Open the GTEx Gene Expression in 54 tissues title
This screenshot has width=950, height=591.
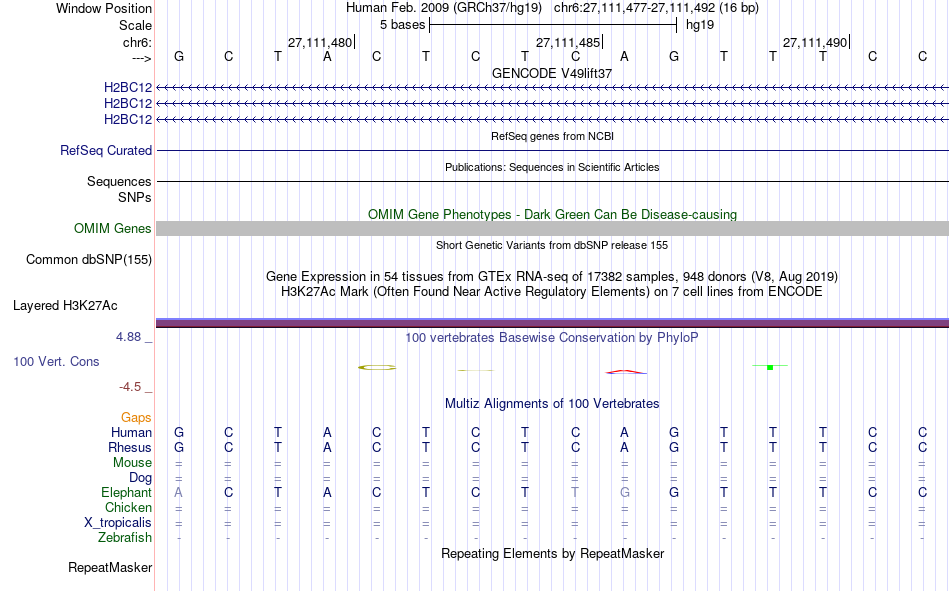click(x=552, y=276)
